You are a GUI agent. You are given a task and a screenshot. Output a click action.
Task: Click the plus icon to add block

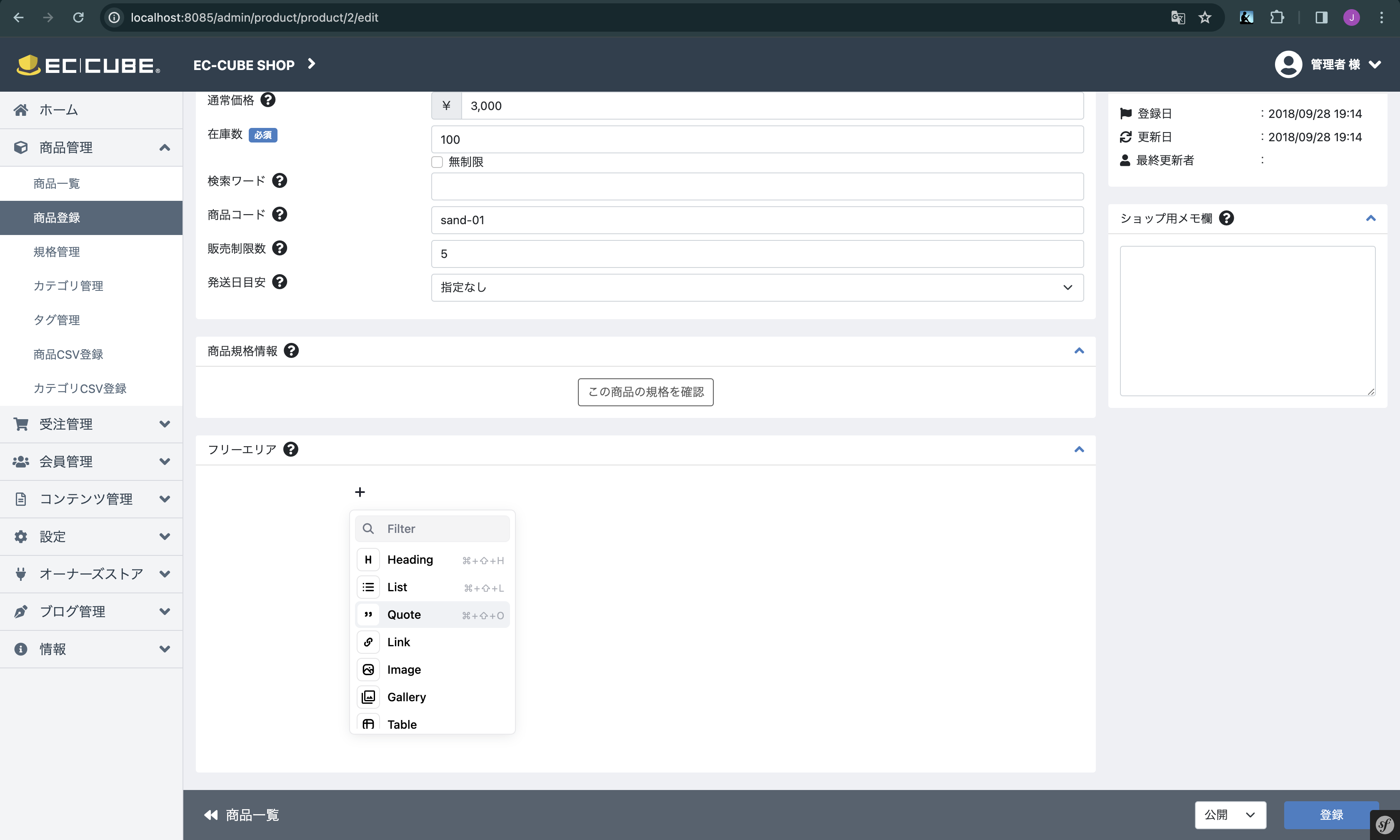(360, 492)
